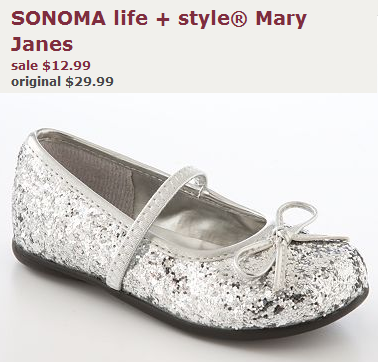This screenshot has height=362, width=378.
Task: Click the word original before the price
Action: (36, 82)
